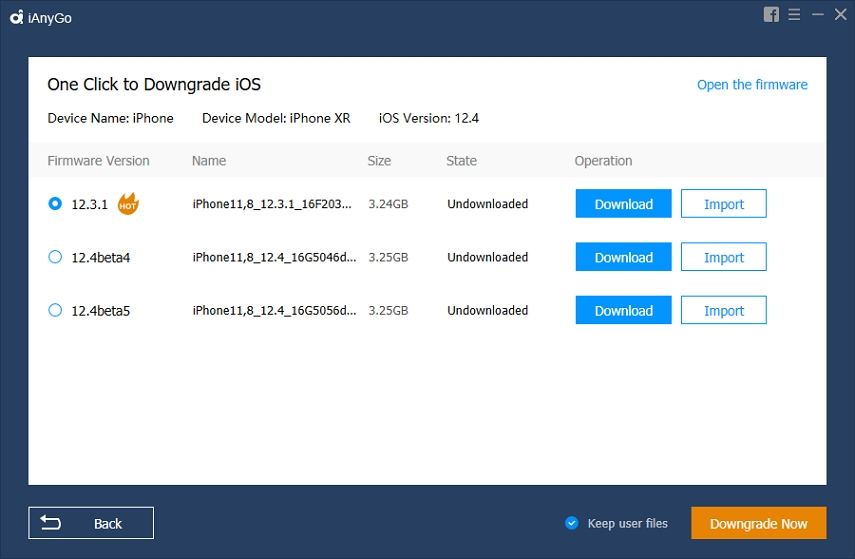The image size is (855, 559).
Task: Toggle the Keep user files checkbox
Action: 571,523
